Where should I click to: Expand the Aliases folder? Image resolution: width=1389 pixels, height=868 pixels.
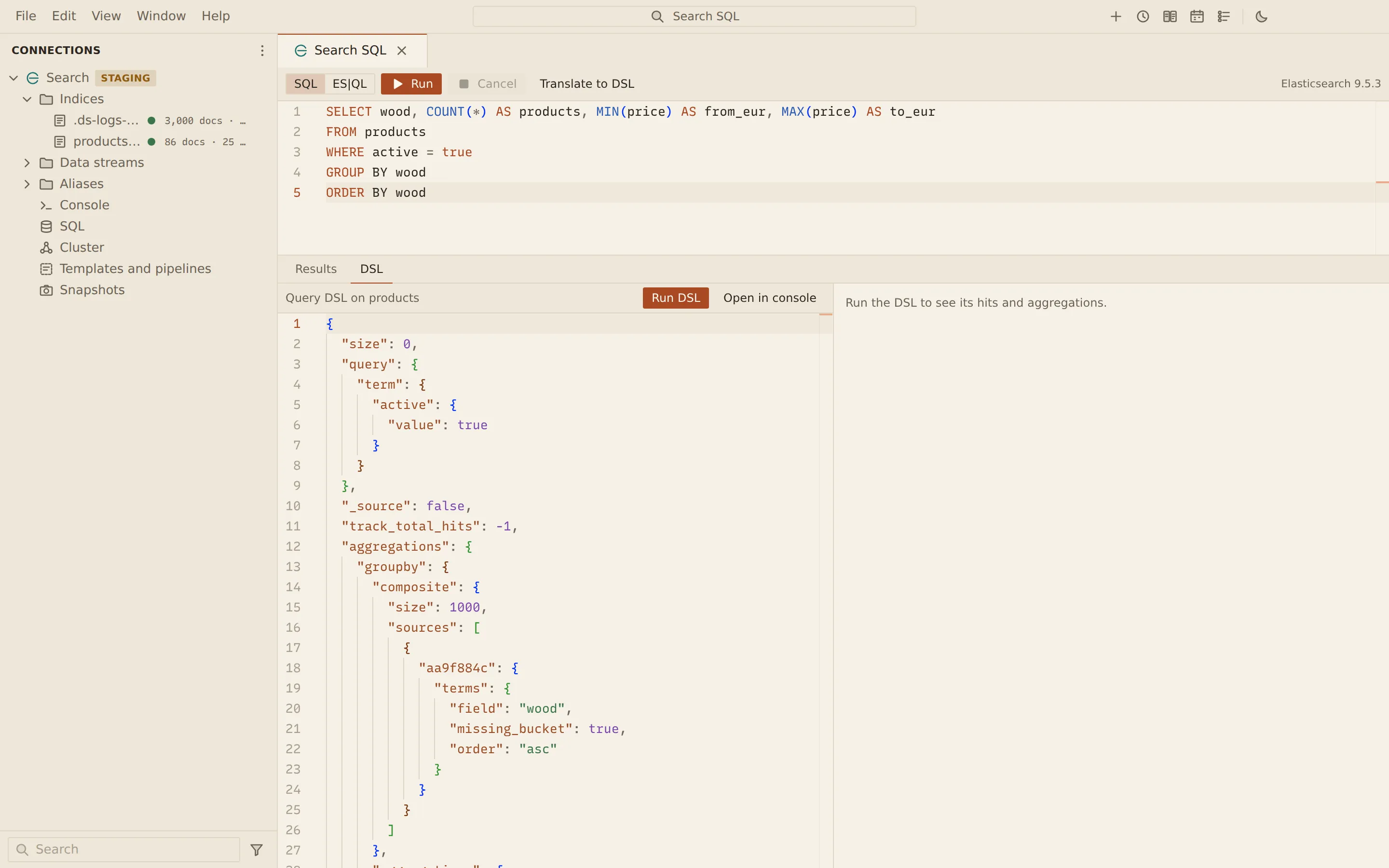pyautogui.click(x=27, y=184)
